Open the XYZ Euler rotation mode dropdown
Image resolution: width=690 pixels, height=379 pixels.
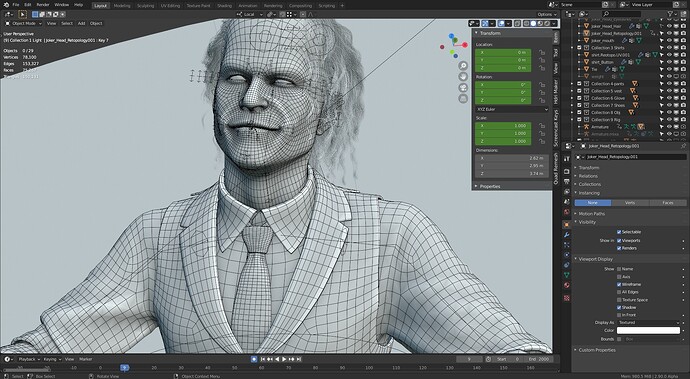pos(512,109)
